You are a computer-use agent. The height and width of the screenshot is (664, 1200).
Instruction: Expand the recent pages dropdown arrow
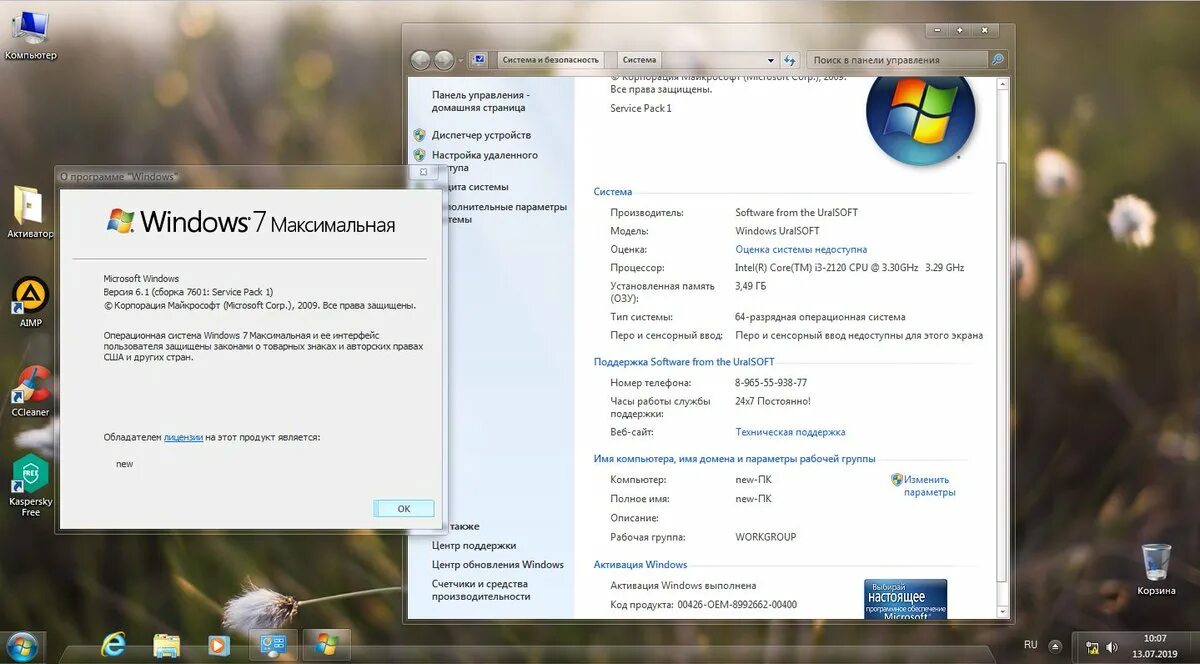pyautogui.click(x=461, y=60)
